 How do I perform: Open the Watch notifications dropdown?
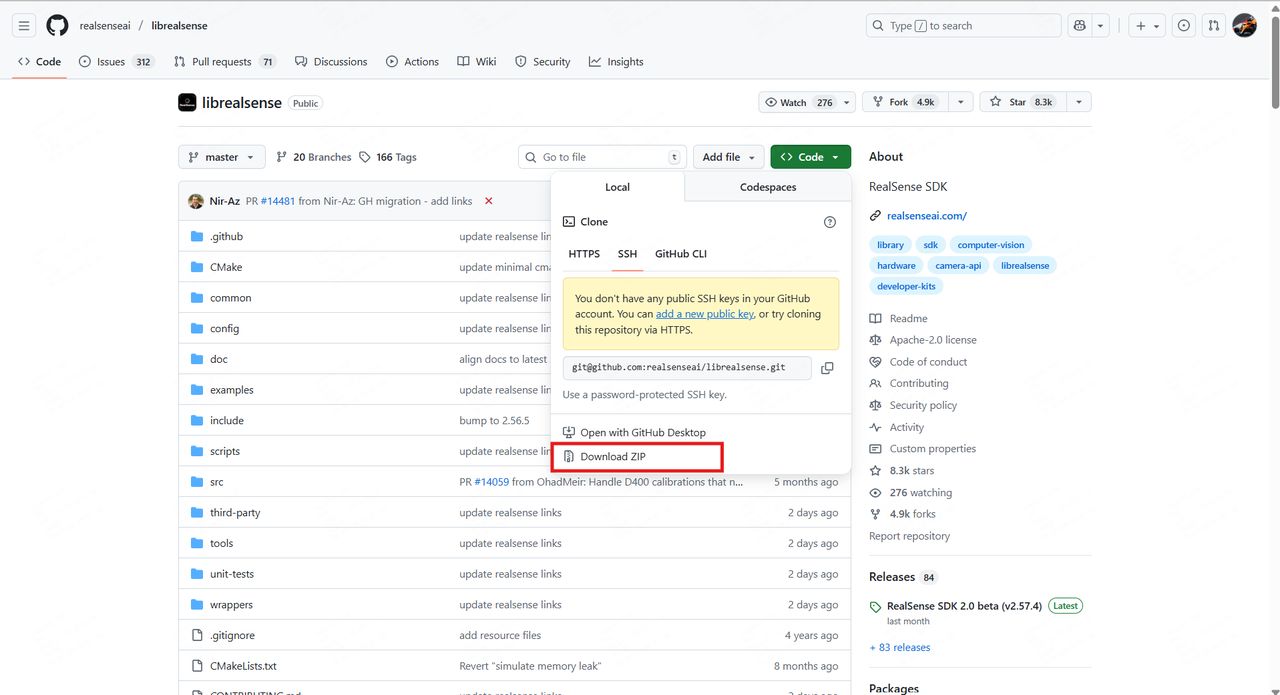[x=807, y=102]
